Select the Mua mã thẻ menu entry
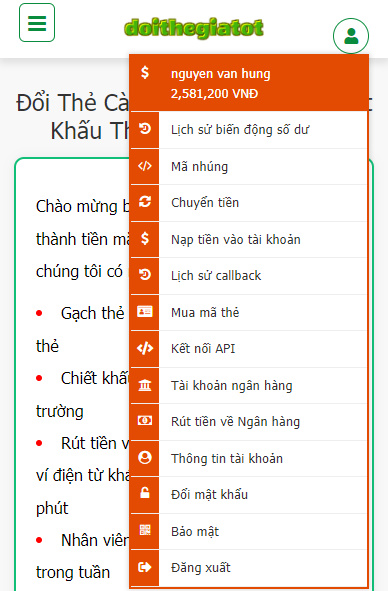The image size is (388, 591). click(249, 312)
